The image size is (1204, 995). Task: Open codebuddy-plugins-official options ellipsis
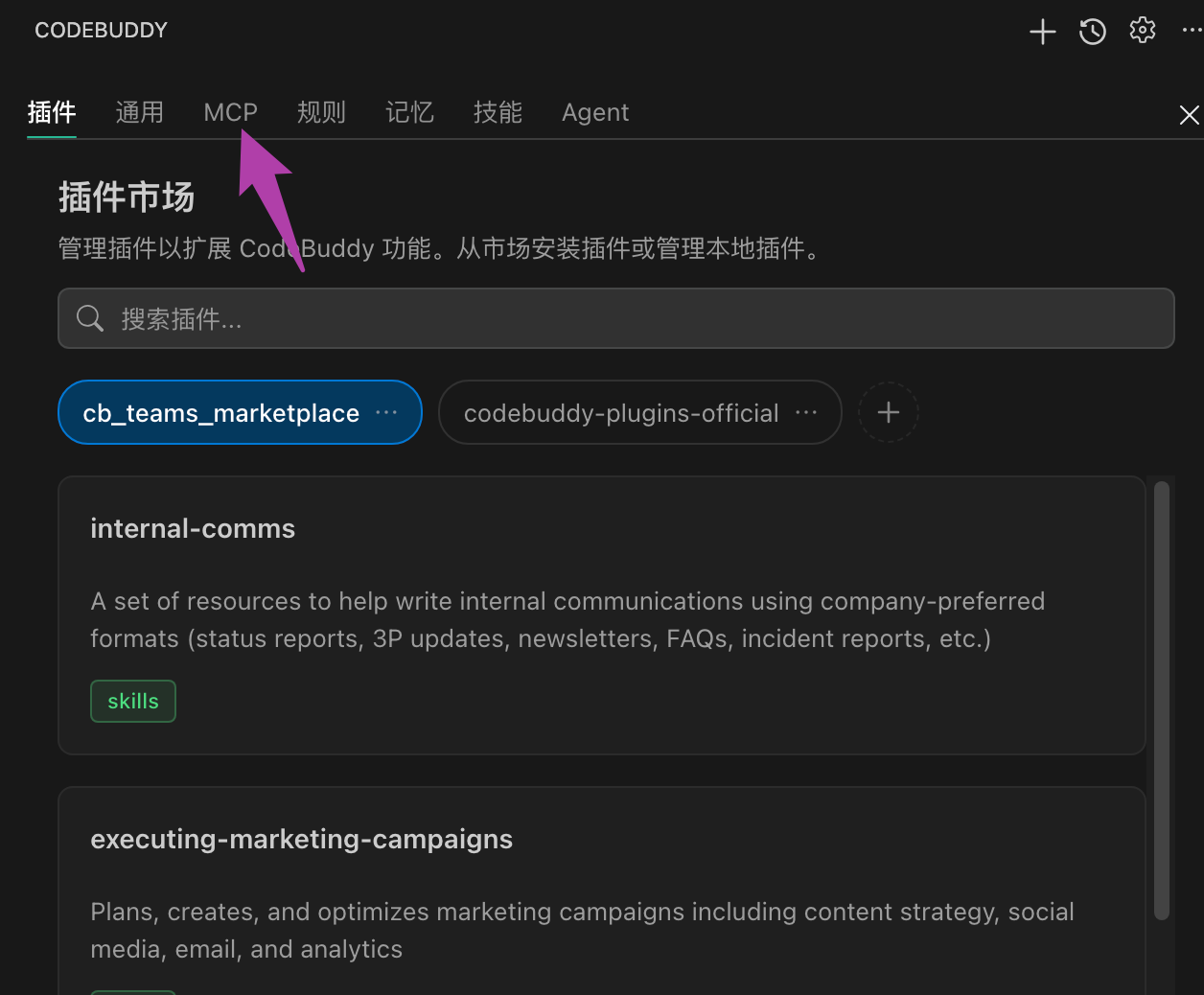(806, 412)
